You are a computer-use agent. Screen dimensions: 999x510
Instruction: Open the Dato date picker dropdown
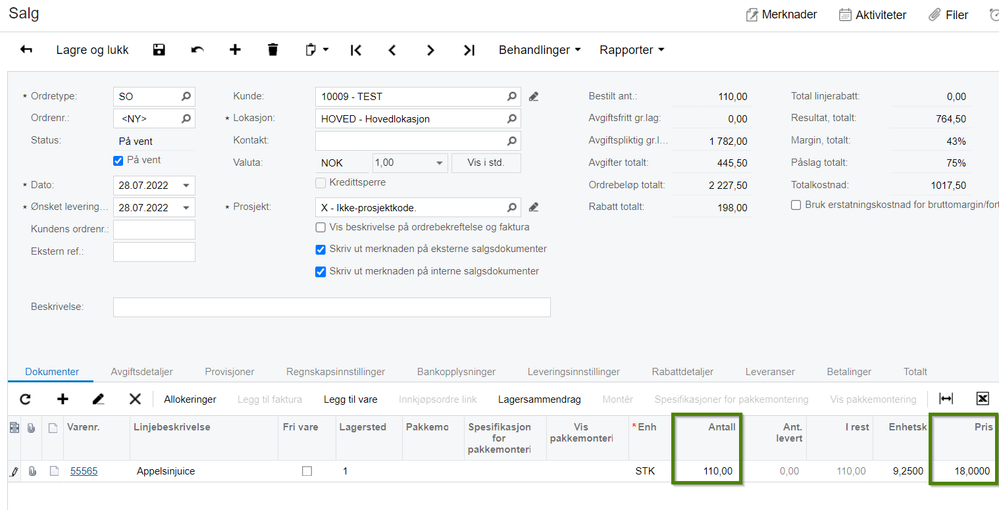[186, 186]
